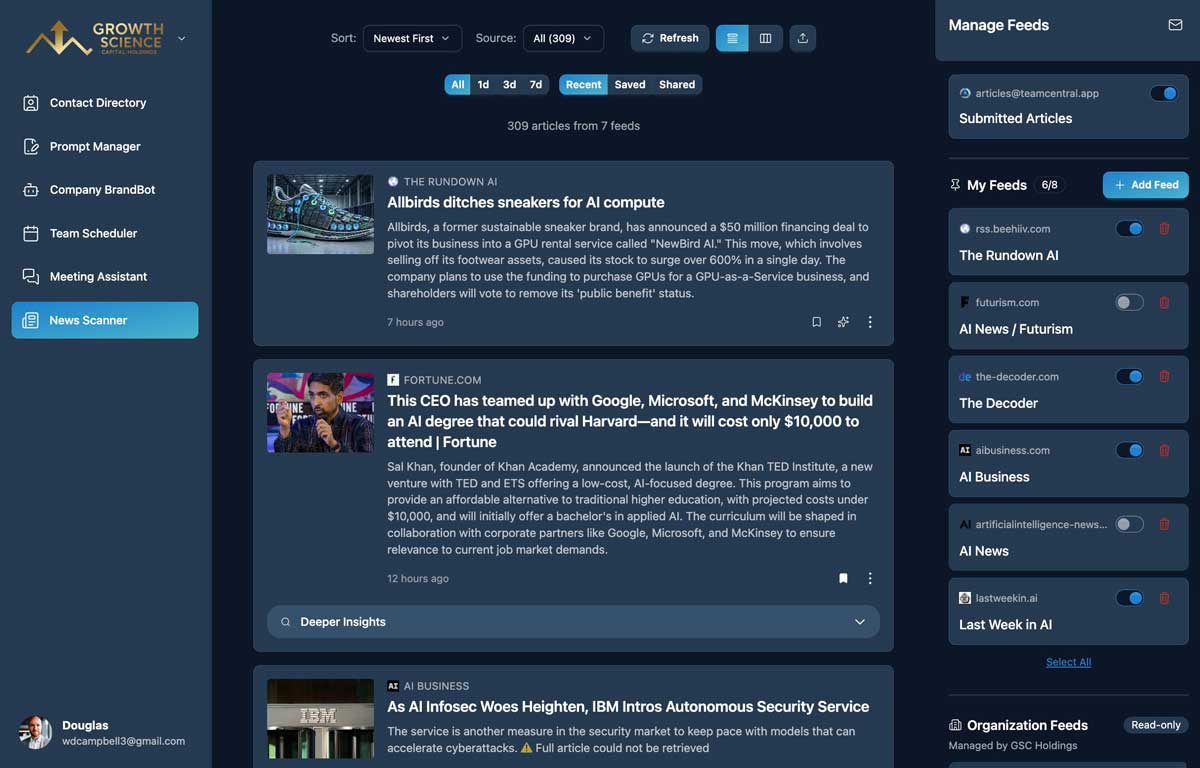
Task: Toggle Submitted Articles feed switch
Action: pyautogui.click(x=1163, y=93)
